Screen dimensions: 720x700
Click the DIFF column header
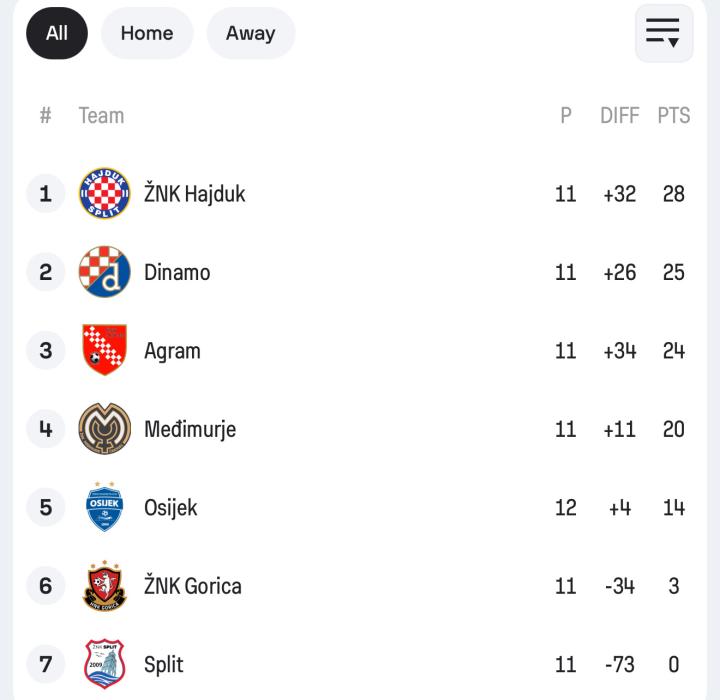(619, 115)
